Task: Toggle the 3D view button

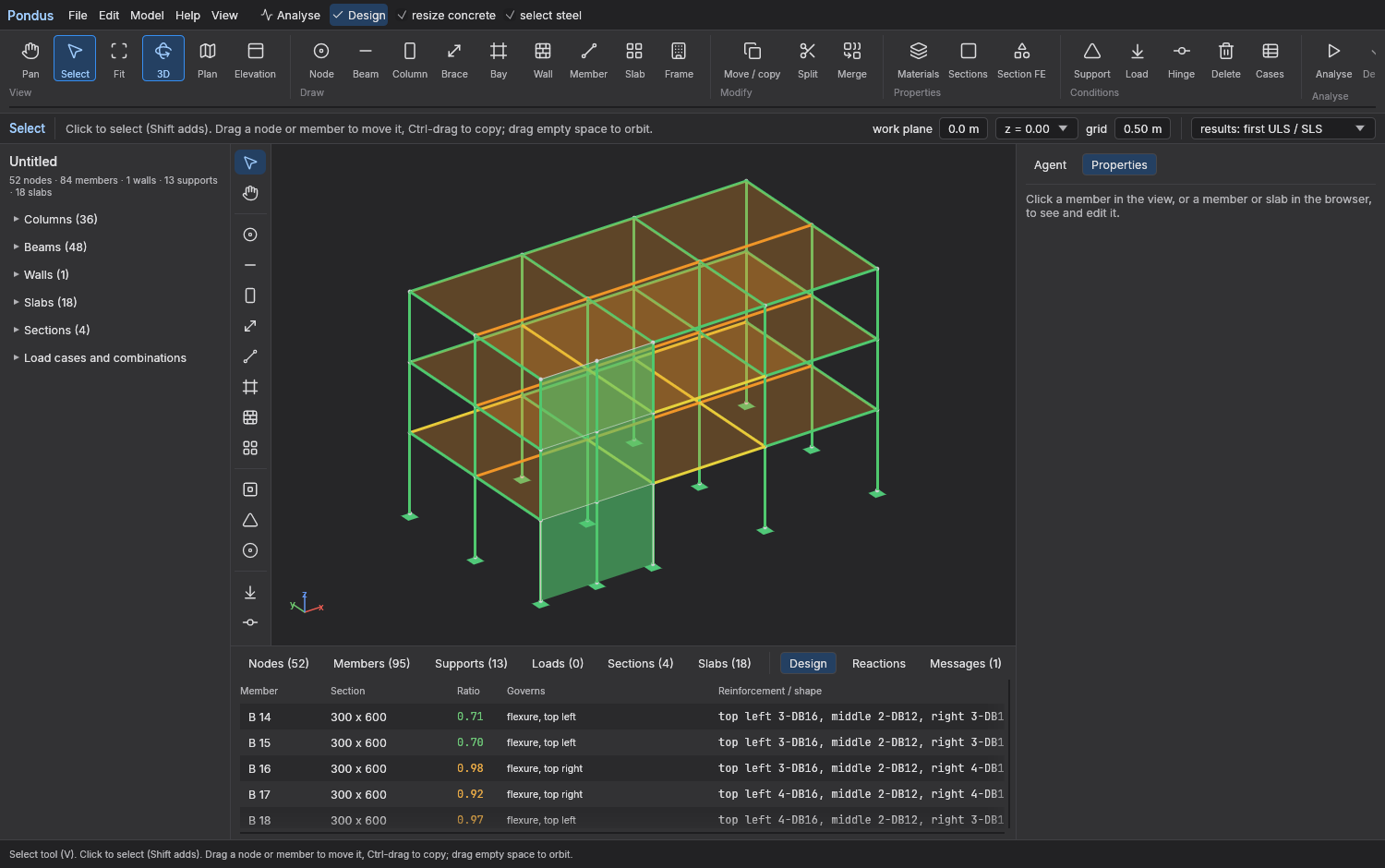Action: (x=163, y=58)
